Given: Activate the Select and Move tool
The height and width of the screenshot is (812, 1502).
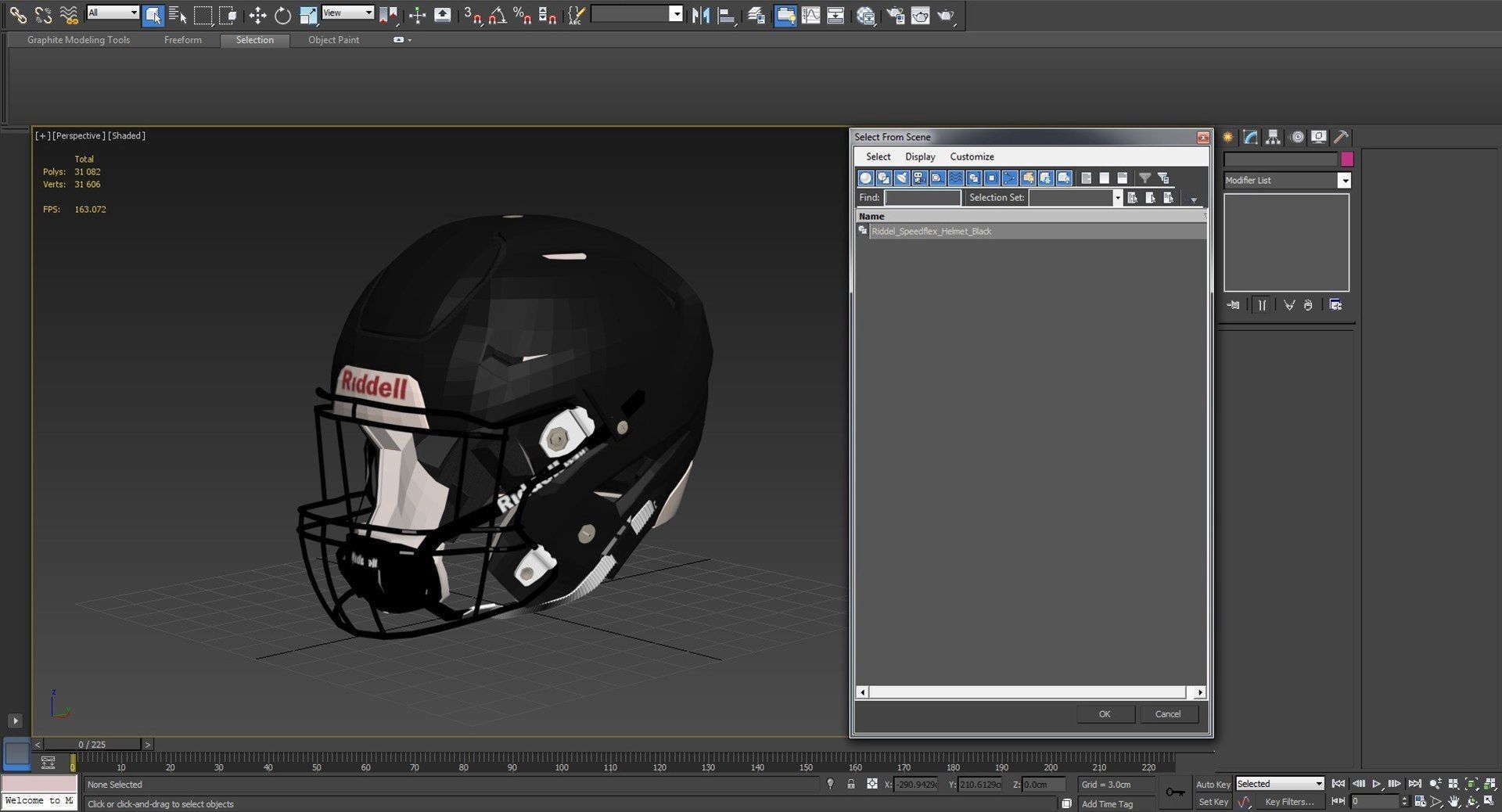Looking at the screenshot, I should (257, 14).
